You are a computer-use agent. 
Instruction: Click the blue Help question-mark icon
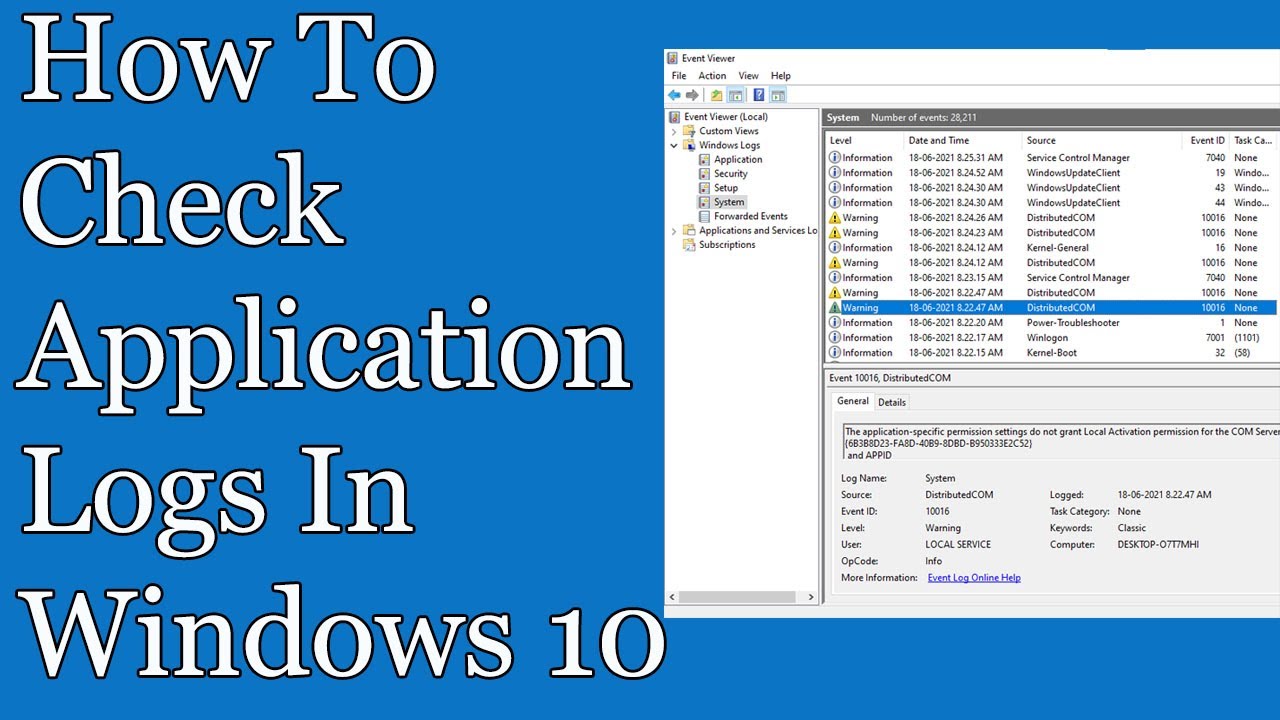coord(759,95)
